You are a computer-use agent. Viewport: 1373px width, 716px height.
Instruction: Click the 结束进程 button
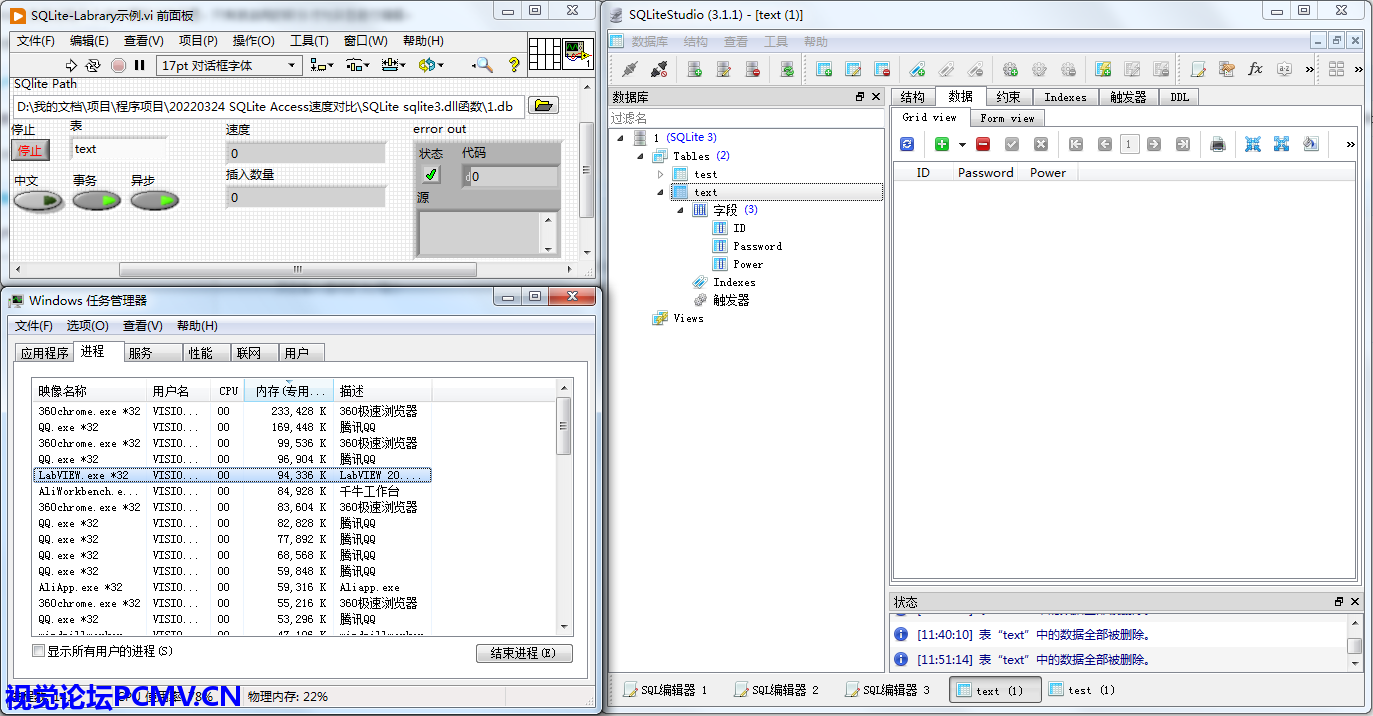click(x=524, y=653)
